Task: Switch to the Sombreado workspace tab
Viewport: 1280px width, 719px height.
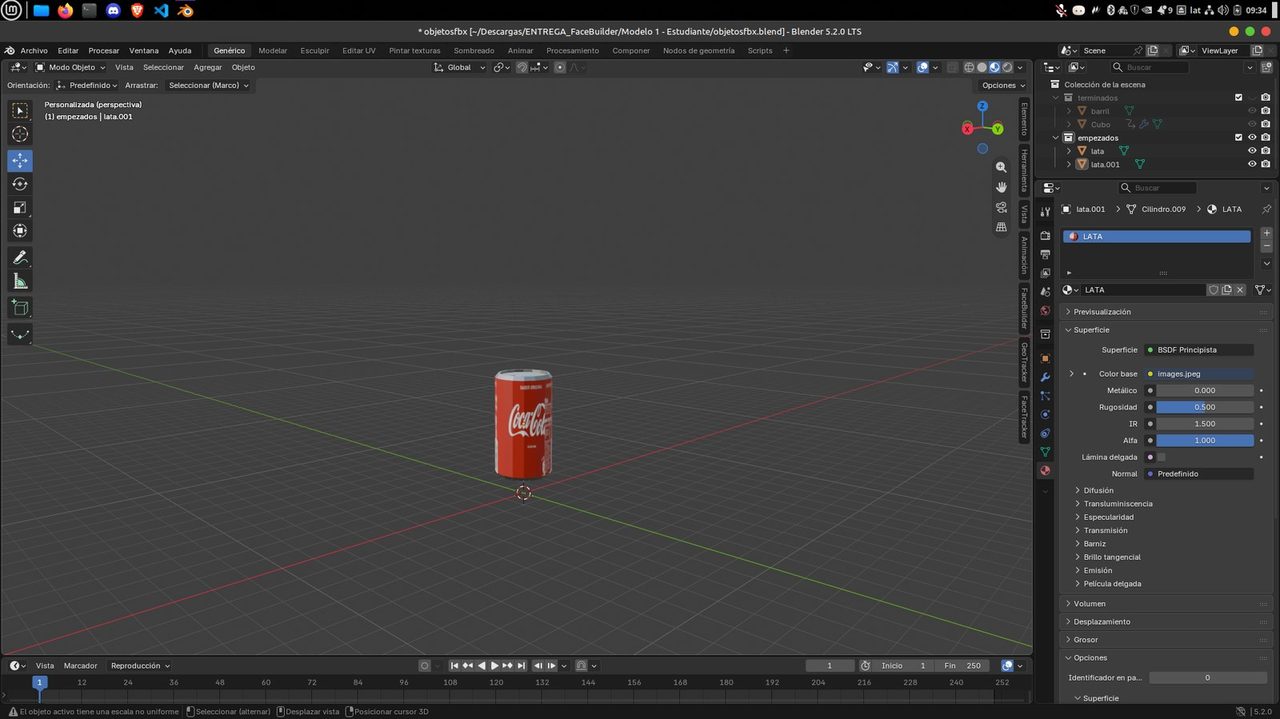Action: [474, 50]
